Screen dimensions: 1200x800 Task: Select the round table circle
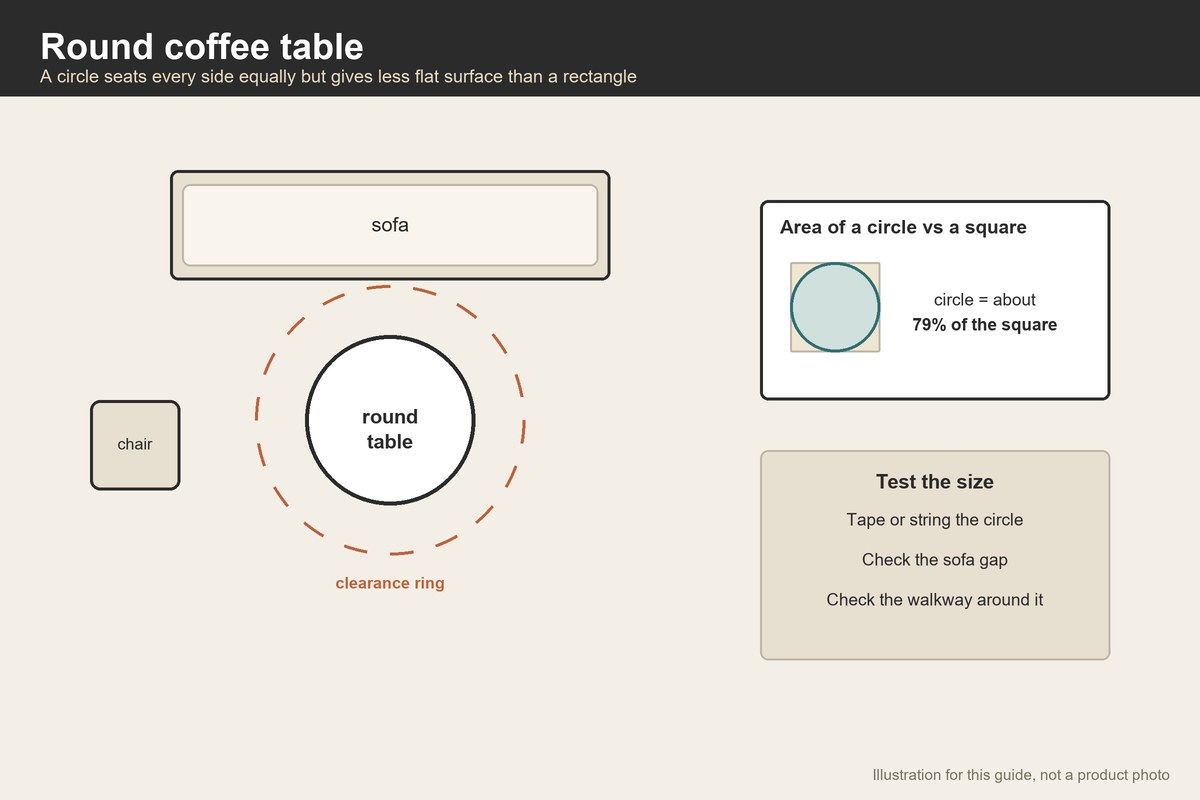(x=390, y=420)
